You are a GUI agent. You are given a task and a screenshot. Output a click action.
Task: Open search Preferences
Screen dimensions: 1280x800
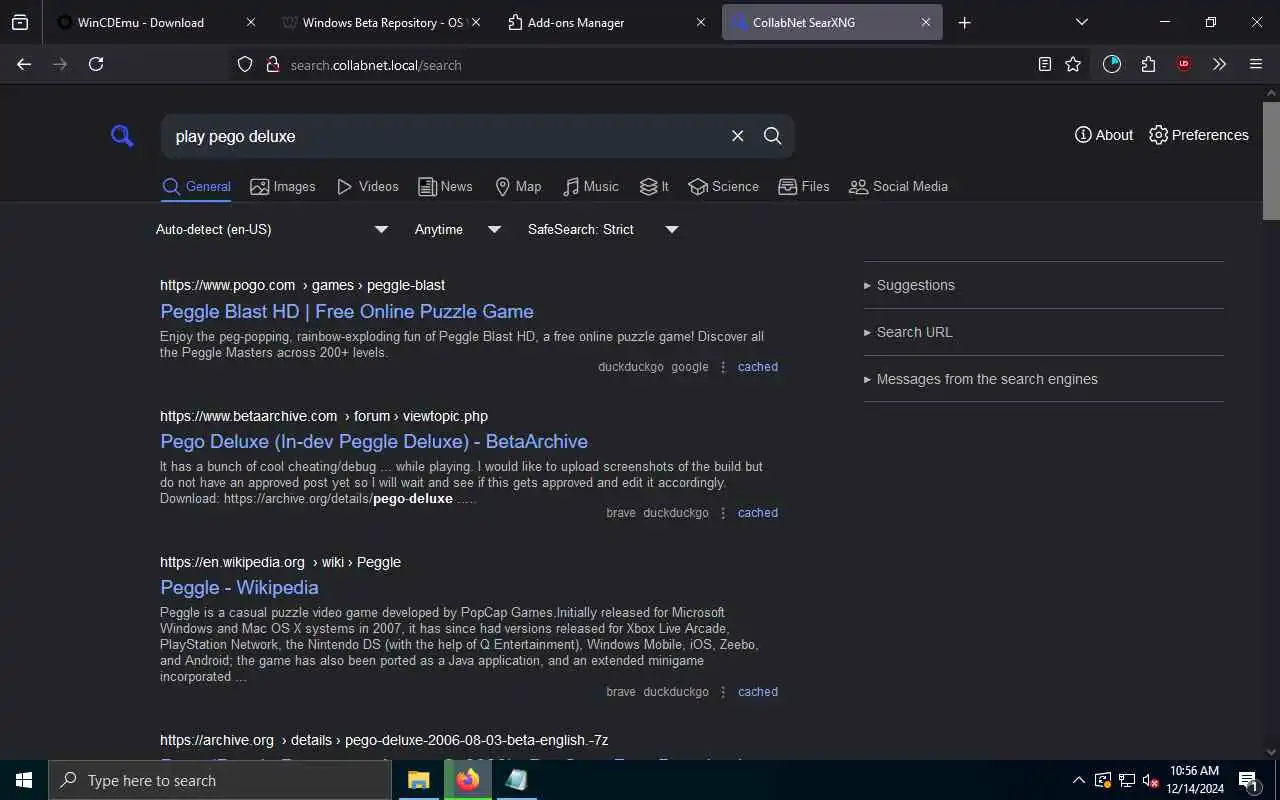(1199, 135)
